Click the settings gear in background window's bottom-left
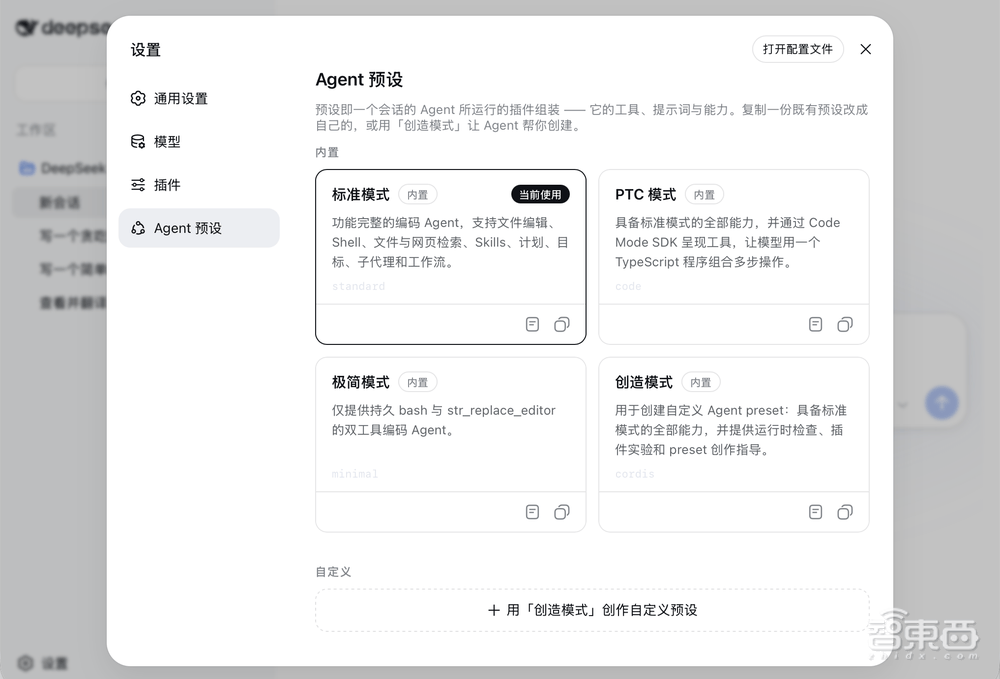Image resolution: width=1000 pixels, height=679 pixels. coord(26,663)
